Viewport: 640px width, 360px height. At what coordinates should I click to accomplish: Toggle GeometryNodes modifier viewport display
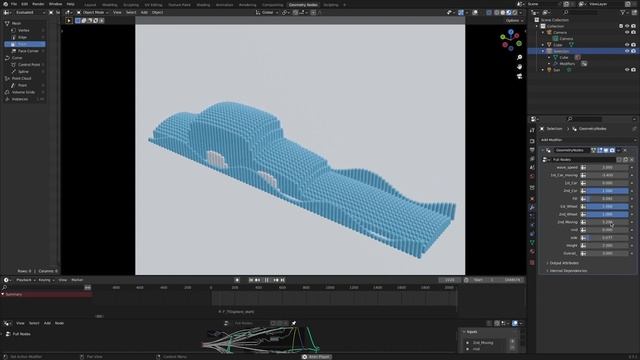[606, 150]
